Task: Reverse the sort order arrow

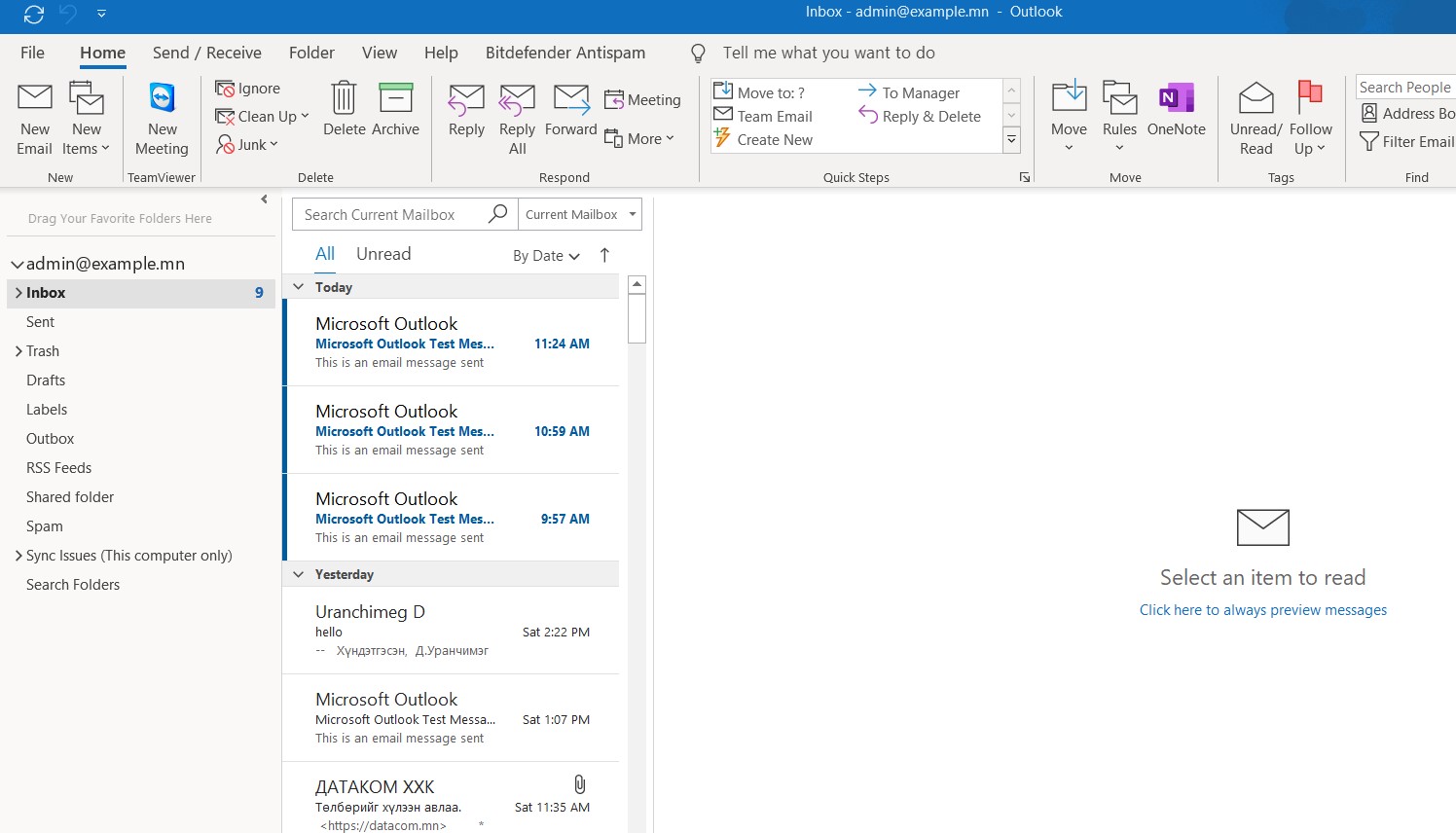Action: (604, 255)
